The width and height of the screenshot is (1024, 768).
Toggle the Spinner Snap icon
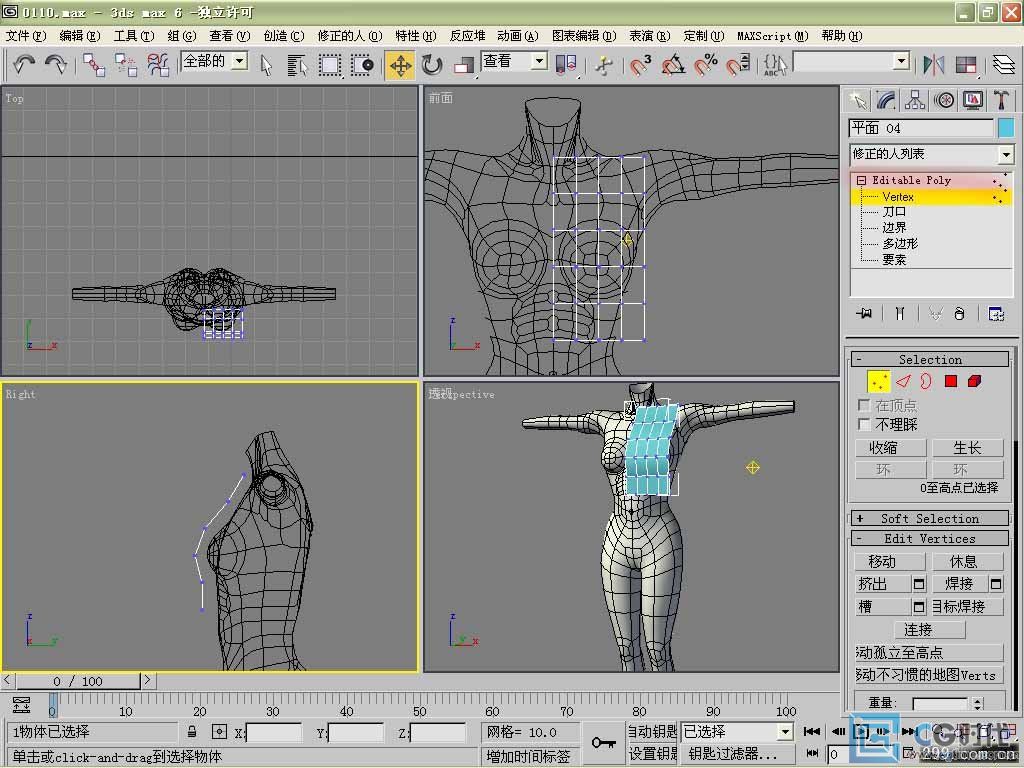738,65
